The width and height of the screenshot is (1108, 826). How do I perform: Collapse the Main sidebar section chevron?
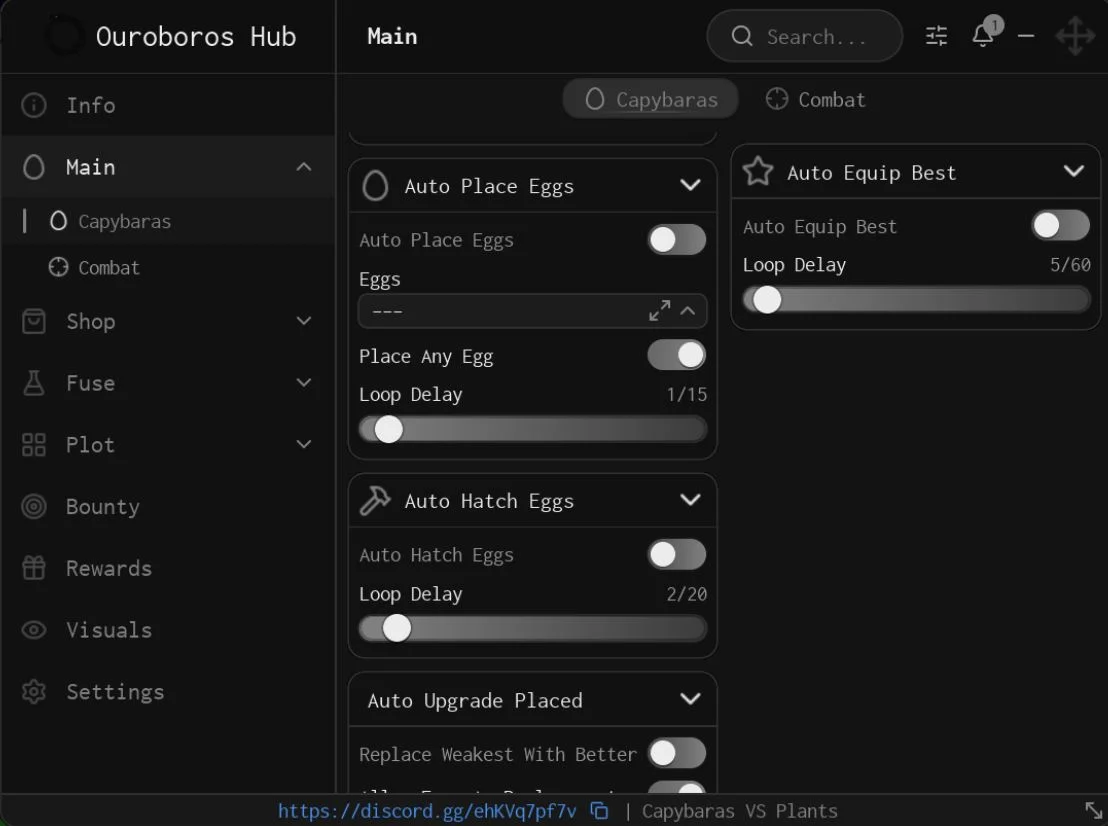pos(304,167)
